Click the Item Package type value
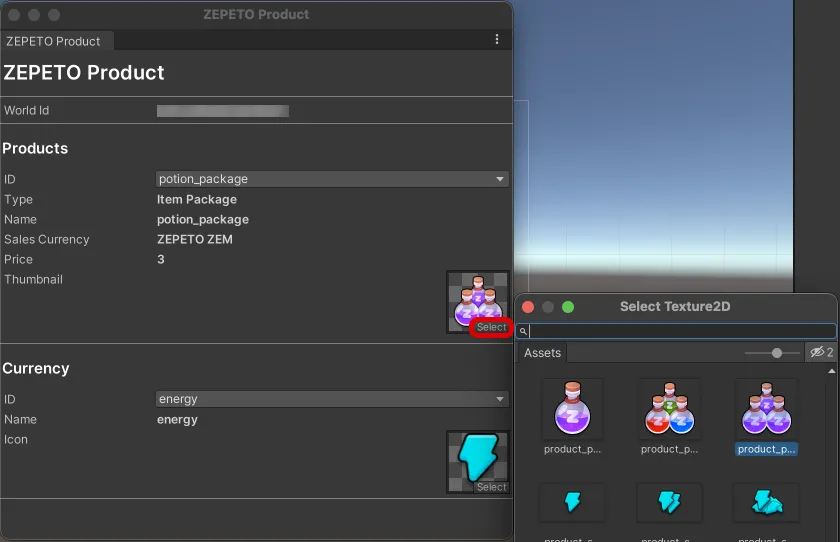The width and height of the screenshot is (840, 542). point(197,199)
